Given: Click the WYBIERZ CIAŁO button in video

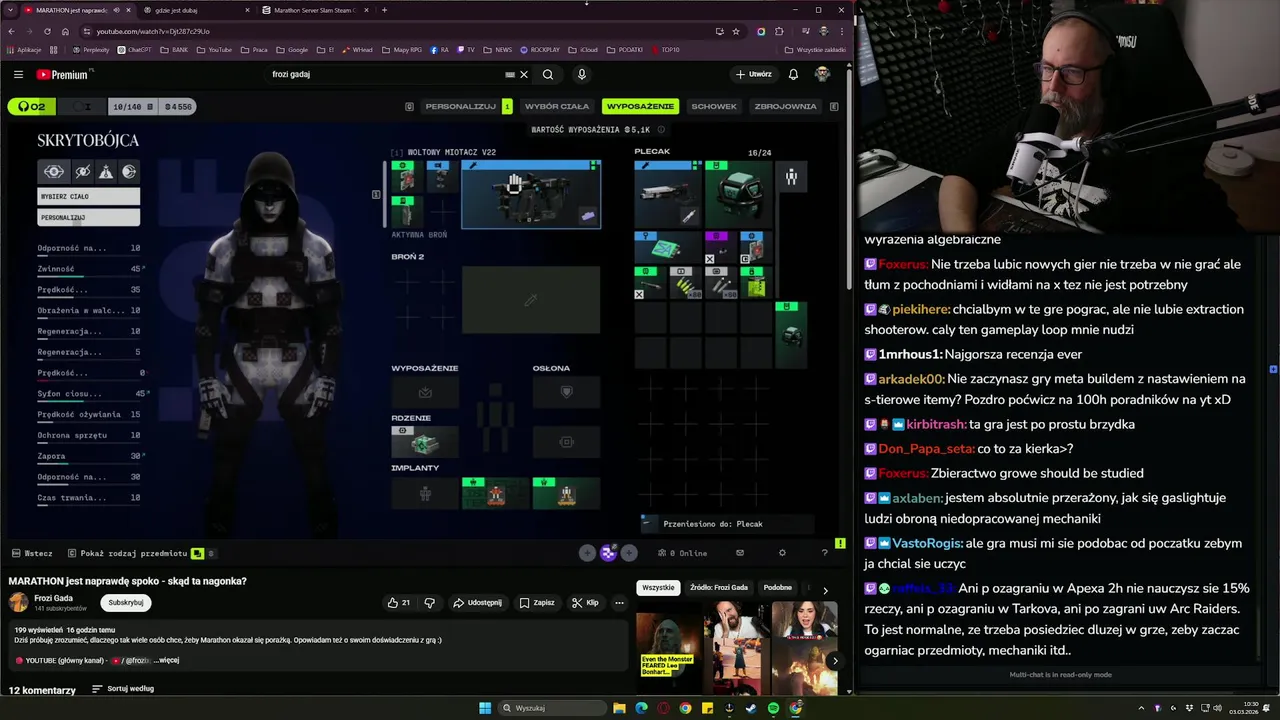Looking at the screenshot, I should 88,196.
